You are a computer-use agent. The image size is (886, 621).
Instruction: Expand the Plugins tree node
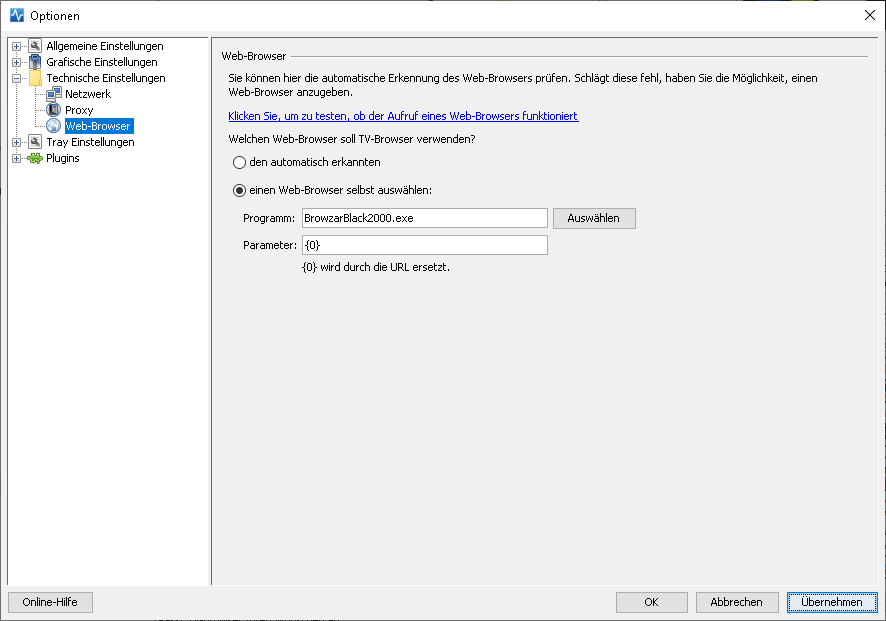pos(16,159)
